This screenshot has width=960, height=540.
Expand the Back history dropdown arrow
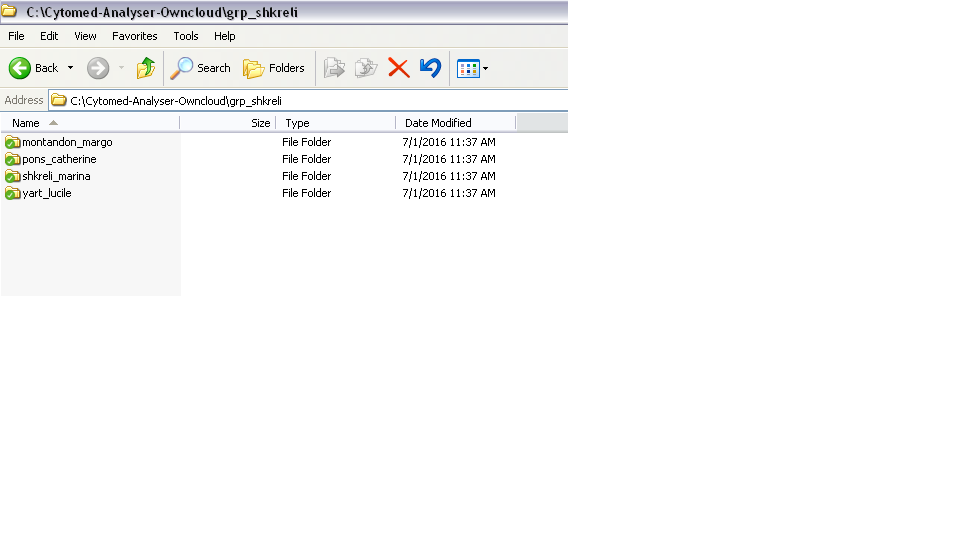tap(70, 68)
